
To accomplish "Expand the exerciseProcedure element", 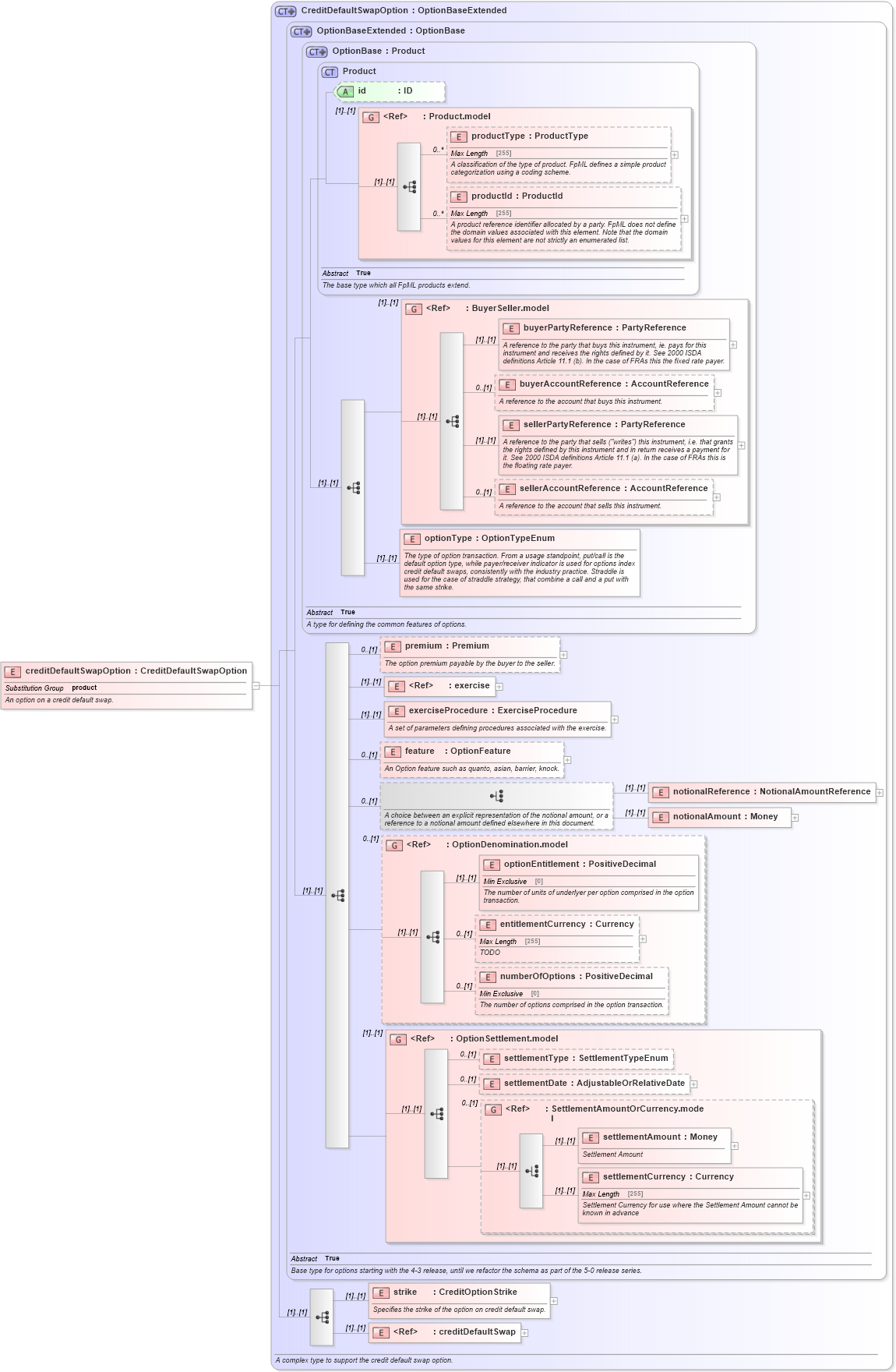I will click(615, 720).
